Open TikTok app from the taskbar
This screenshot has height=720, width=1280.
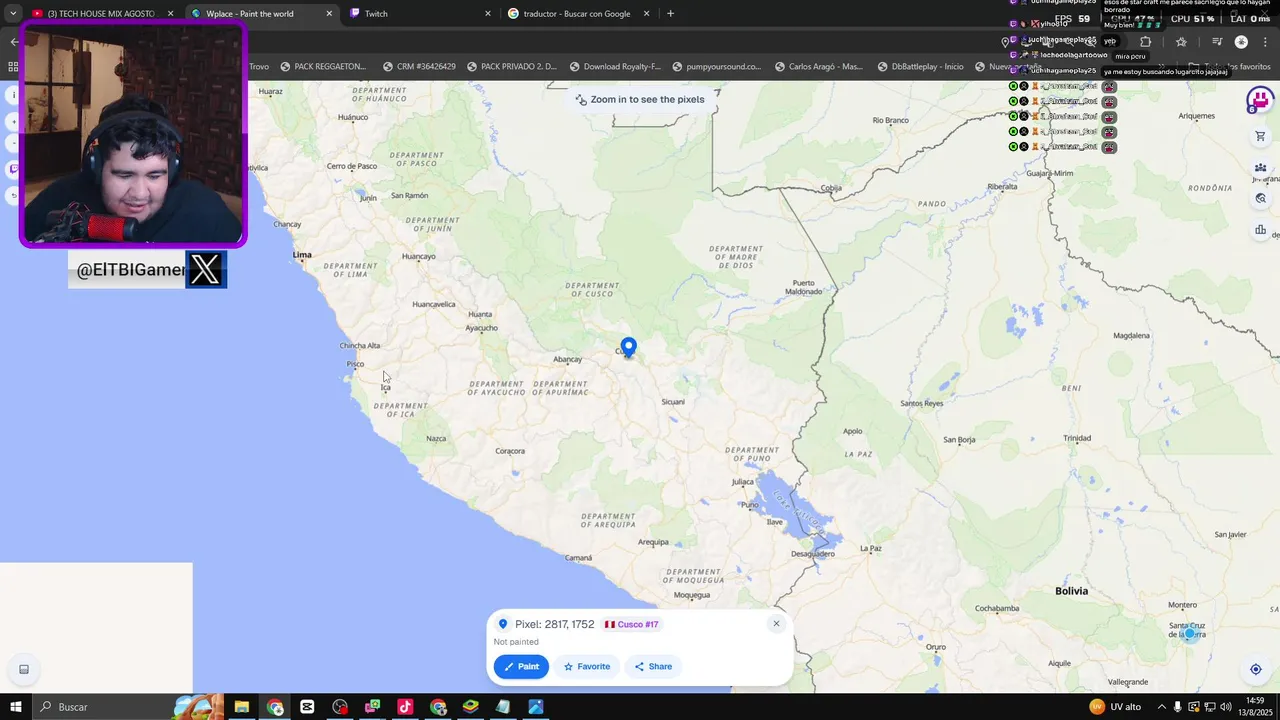tap(405, 707)
